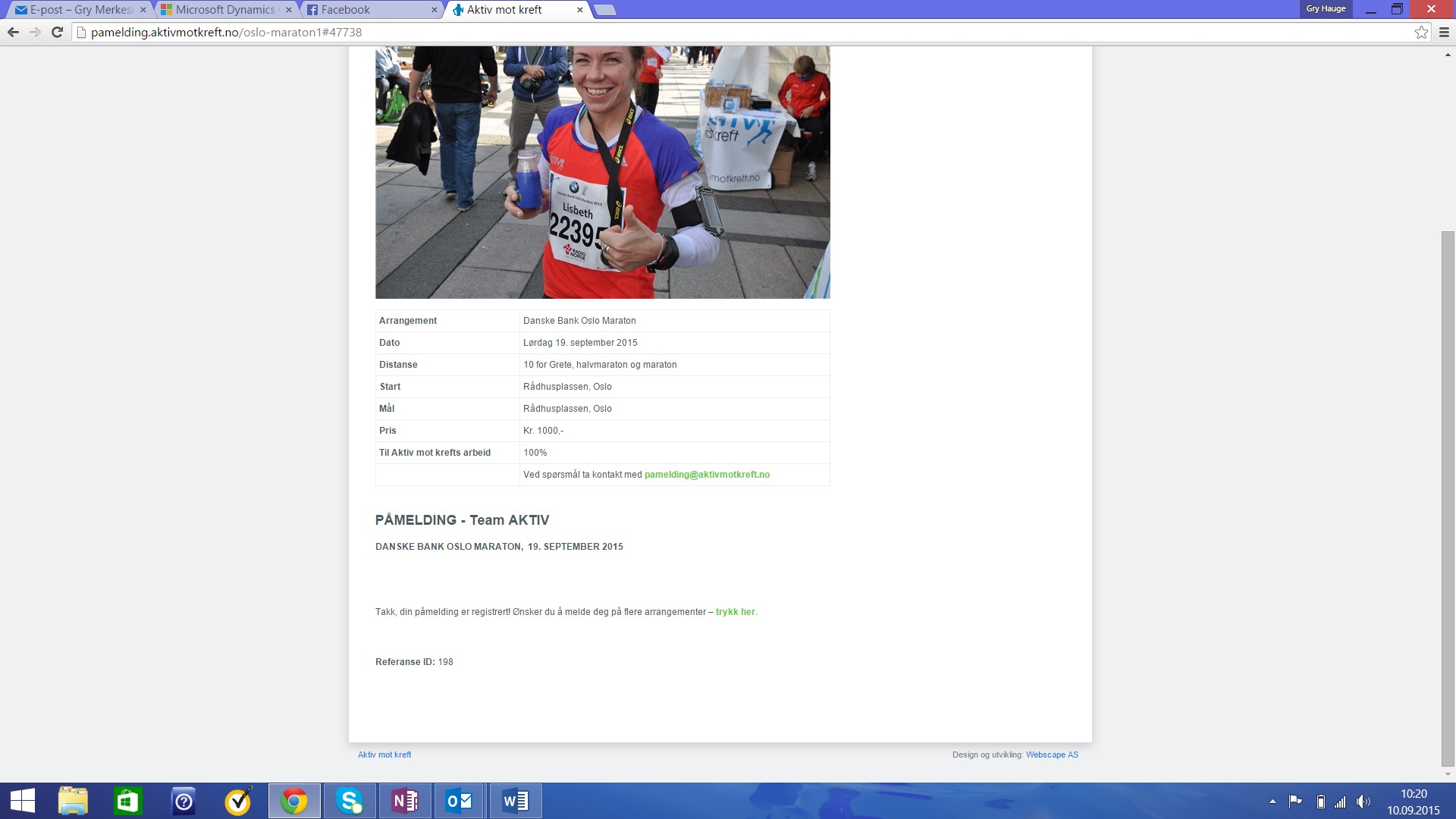Close the Aktiv mot kreft tab

point(580,10)
